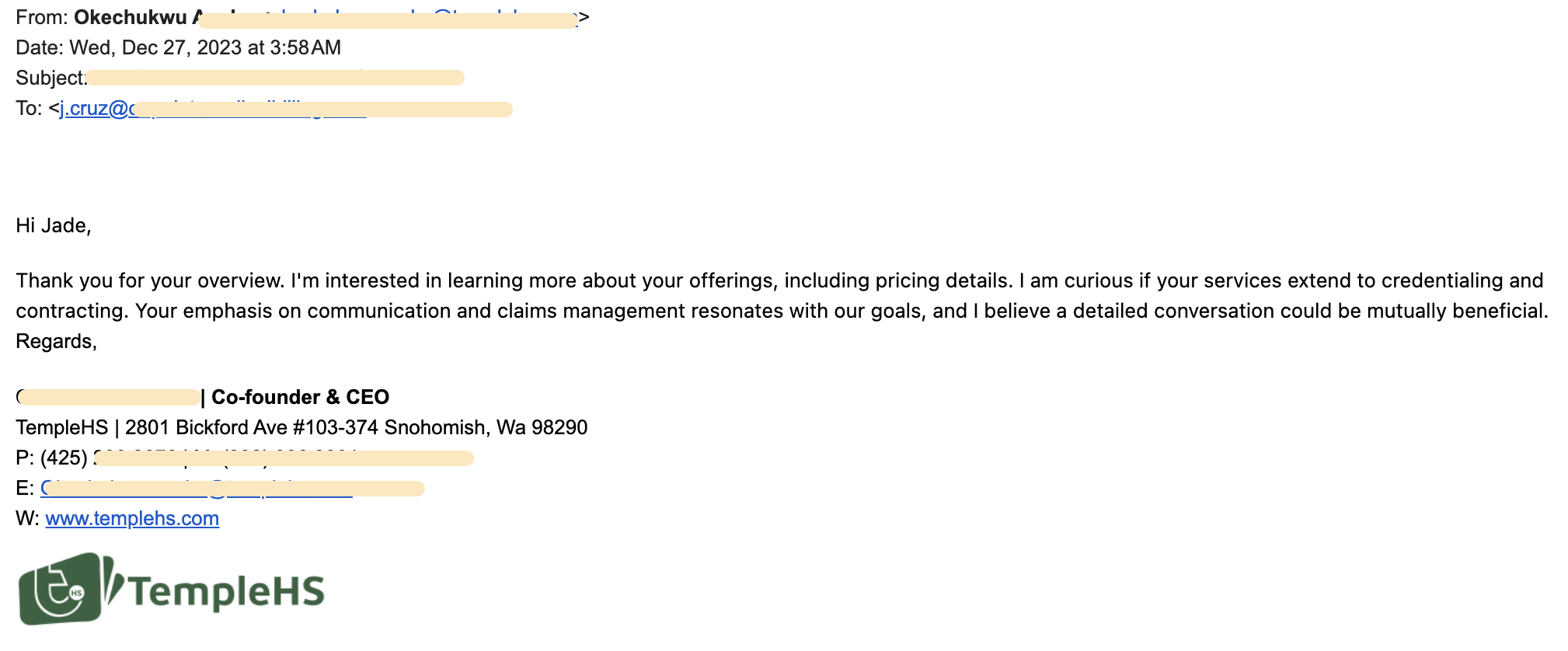
Task: Click the 'E:' label in signature
Action: tap(25, 488)
